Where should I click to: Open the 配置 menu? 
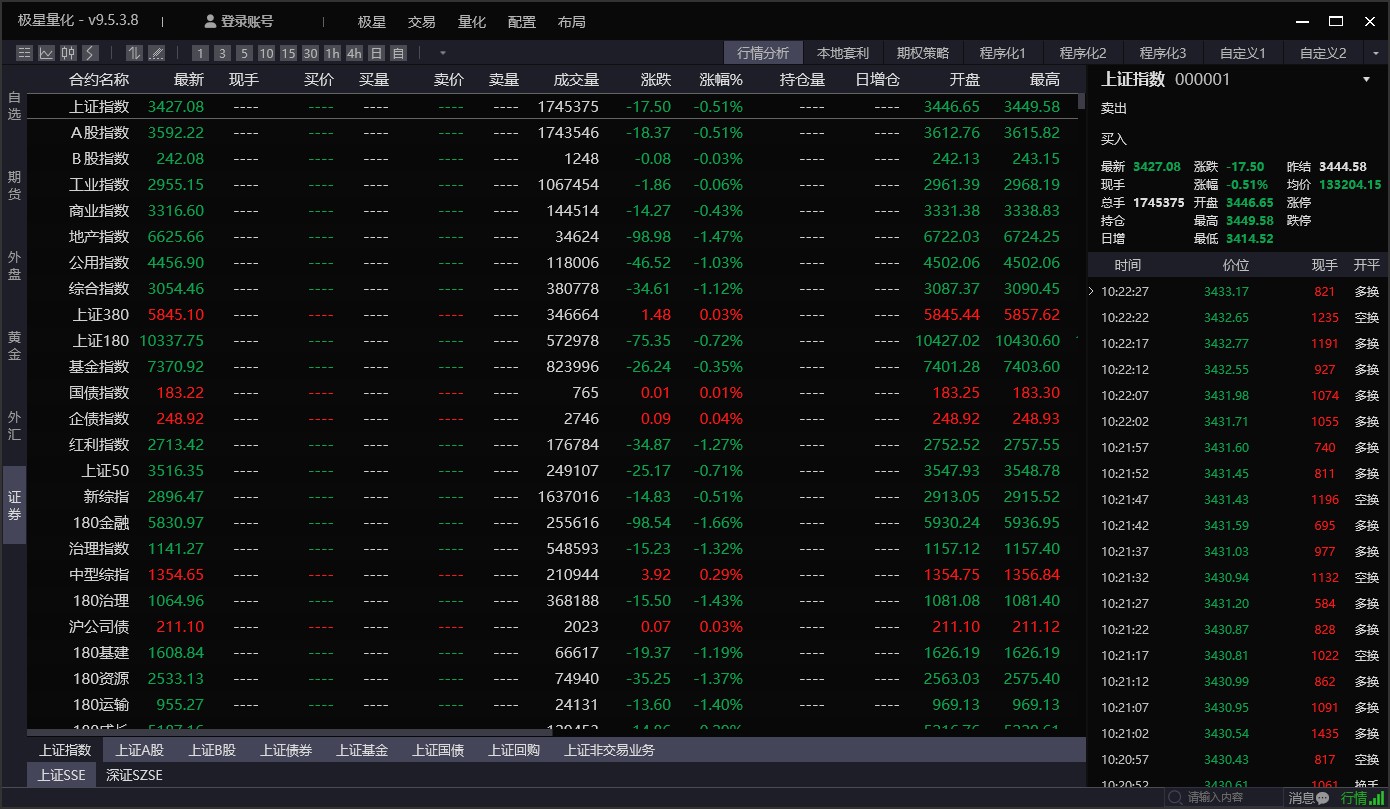coord(522,21)
